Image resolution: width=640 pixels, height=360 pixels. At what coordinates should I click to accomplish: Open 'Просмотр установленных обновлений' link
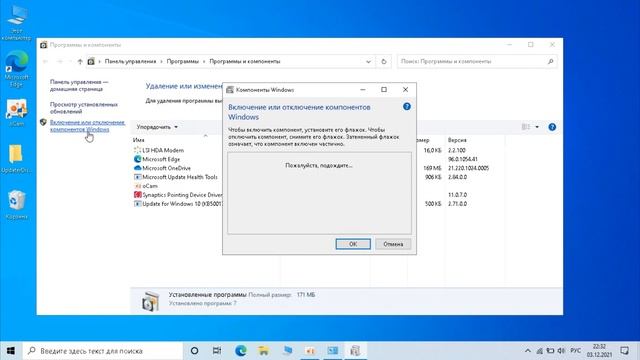[x=84, y=108]
